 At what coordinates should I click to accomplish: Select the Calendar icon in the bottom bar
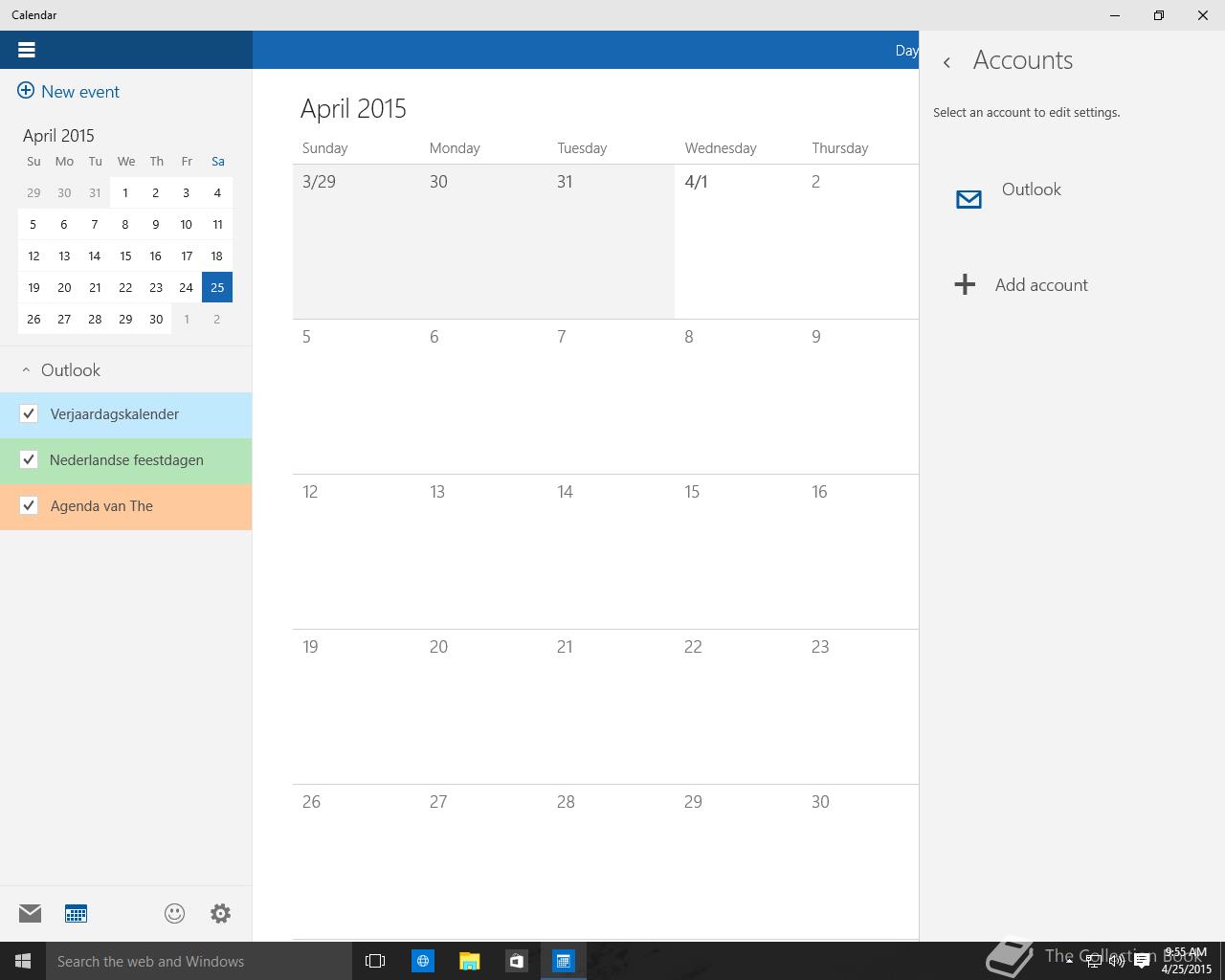coord(76,913)
